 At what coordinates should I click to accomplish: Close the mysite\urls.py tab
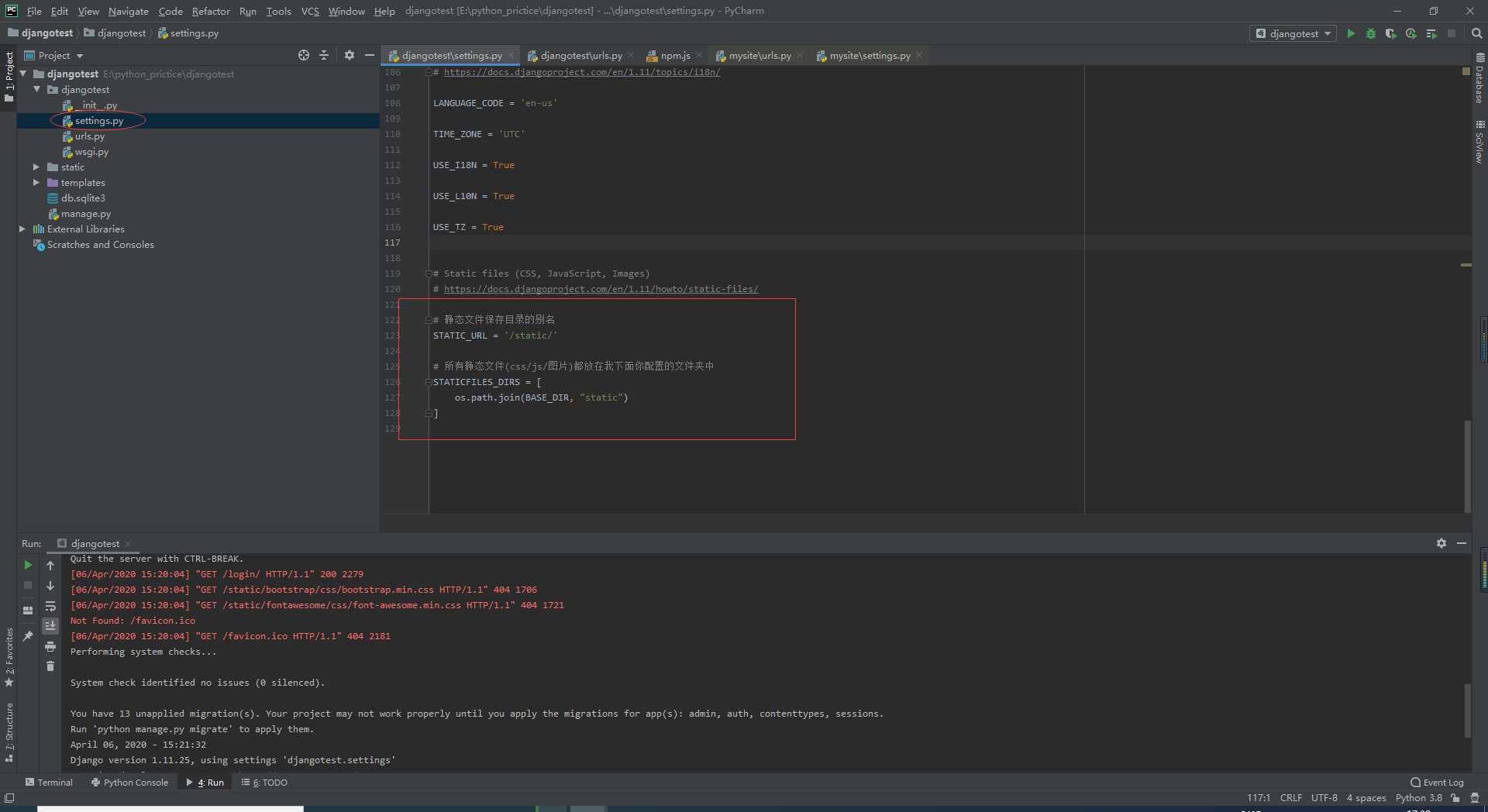click(800, 55)
